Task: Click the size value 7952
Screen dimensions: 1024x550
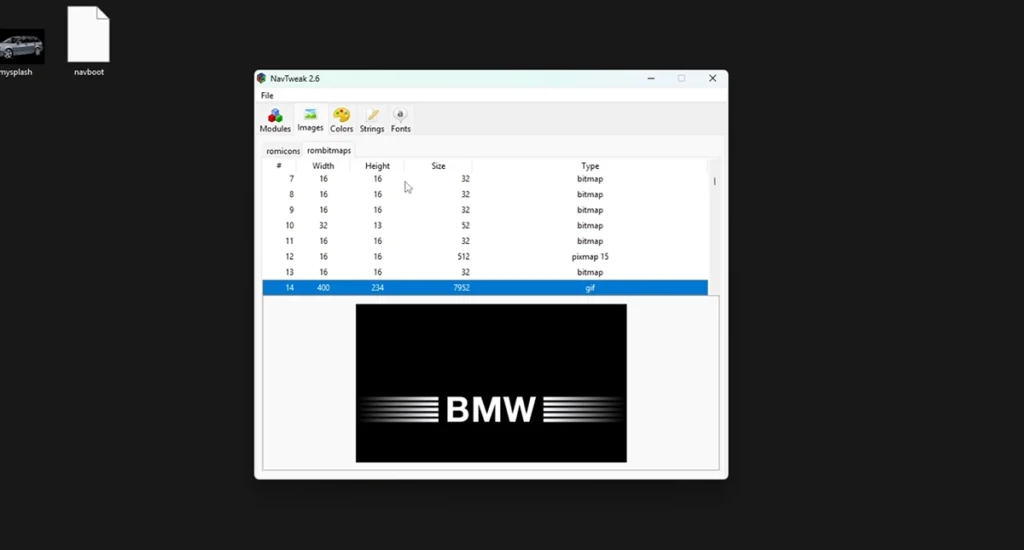Action: click(x=461, y=287)
